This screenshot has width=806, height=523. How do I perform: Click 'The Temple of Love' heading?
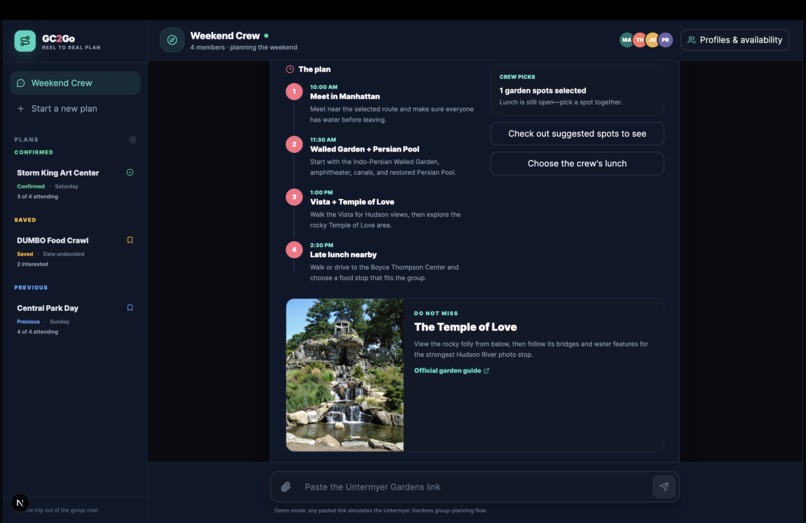pos(465,327)
